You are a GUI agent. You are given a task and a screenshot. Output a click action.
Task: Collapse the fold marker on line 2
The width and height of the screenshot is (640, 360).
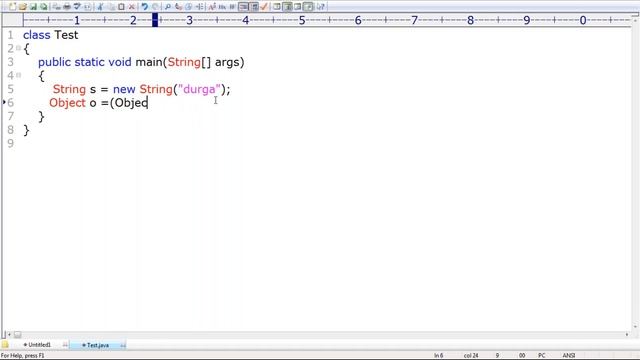[x=18, y=48]
